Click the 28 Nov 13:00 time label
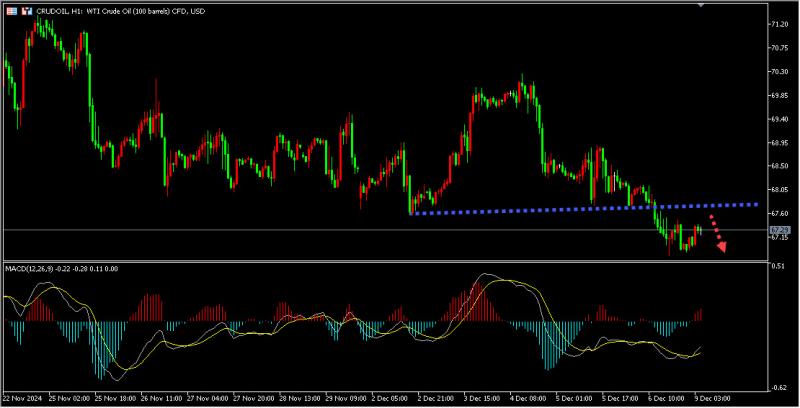800x408 pixels. pyautogui.click(x=299, y=398)
